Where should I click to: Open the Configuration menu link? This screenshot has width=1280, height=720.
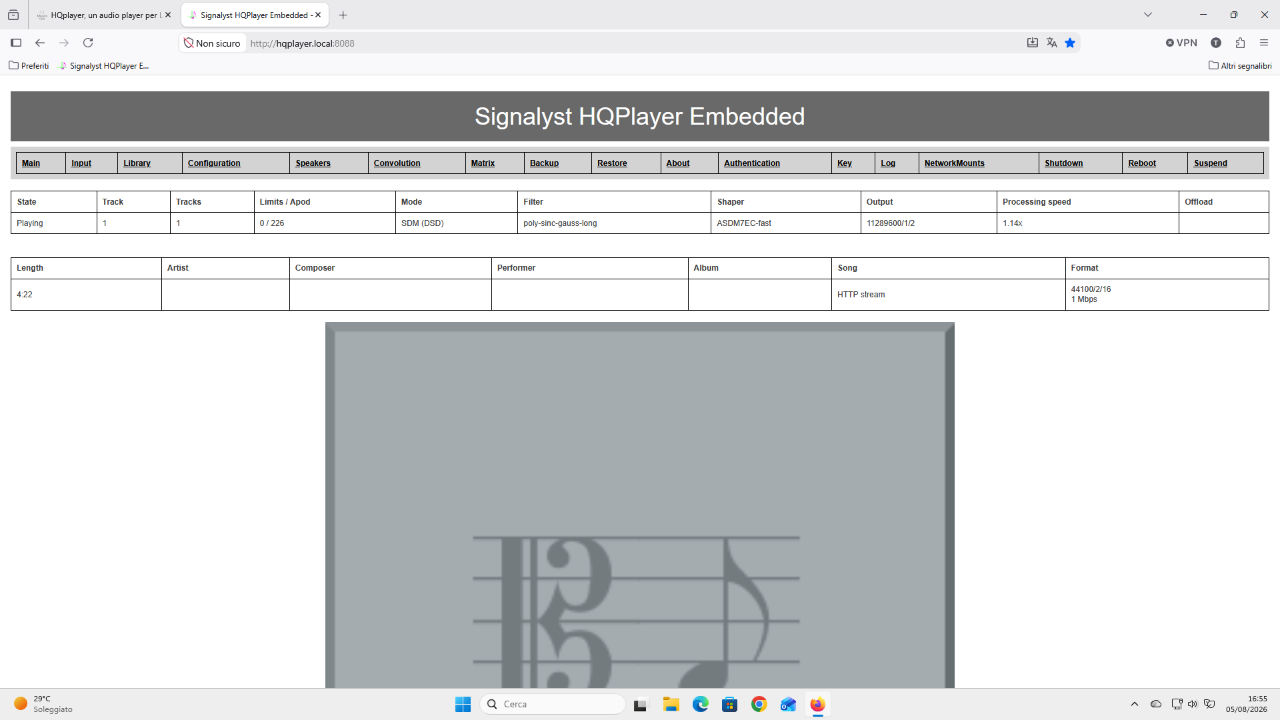coord(214,163)
